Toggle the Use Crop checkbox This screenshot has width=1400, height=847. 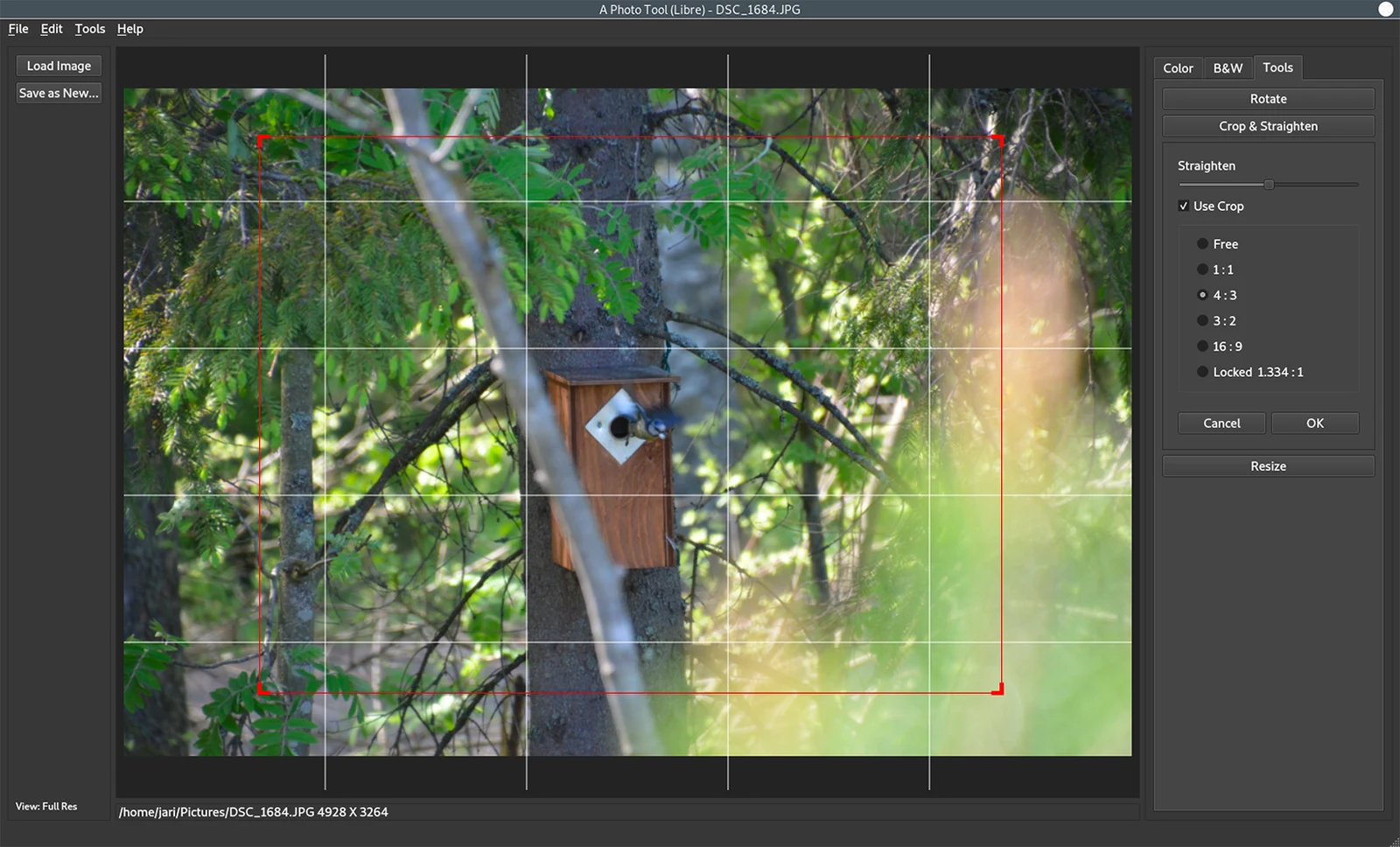[x=1184, y=206]
